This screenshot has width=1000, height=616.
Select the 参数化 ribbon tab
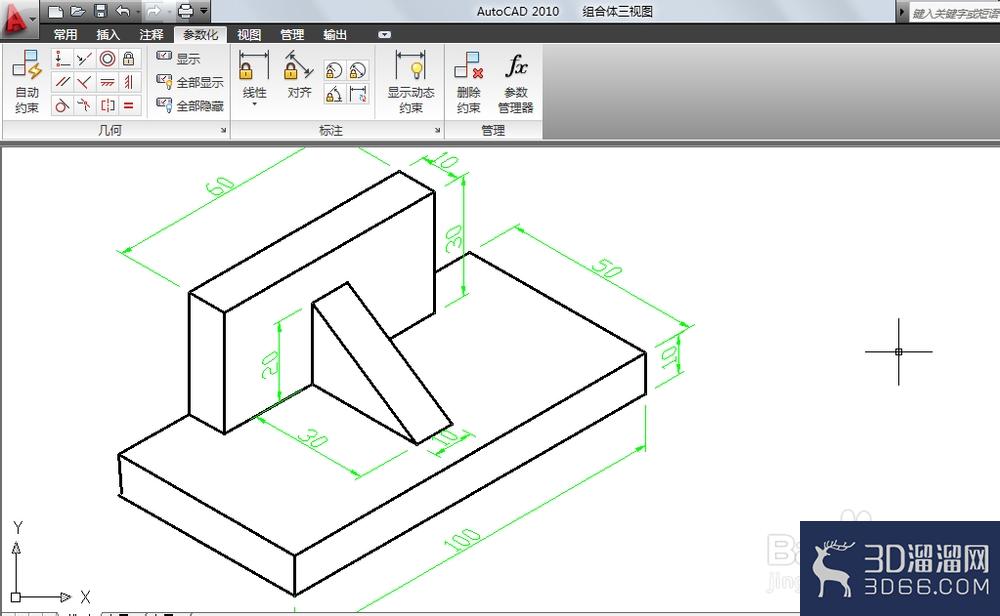[x=200, y=34]
